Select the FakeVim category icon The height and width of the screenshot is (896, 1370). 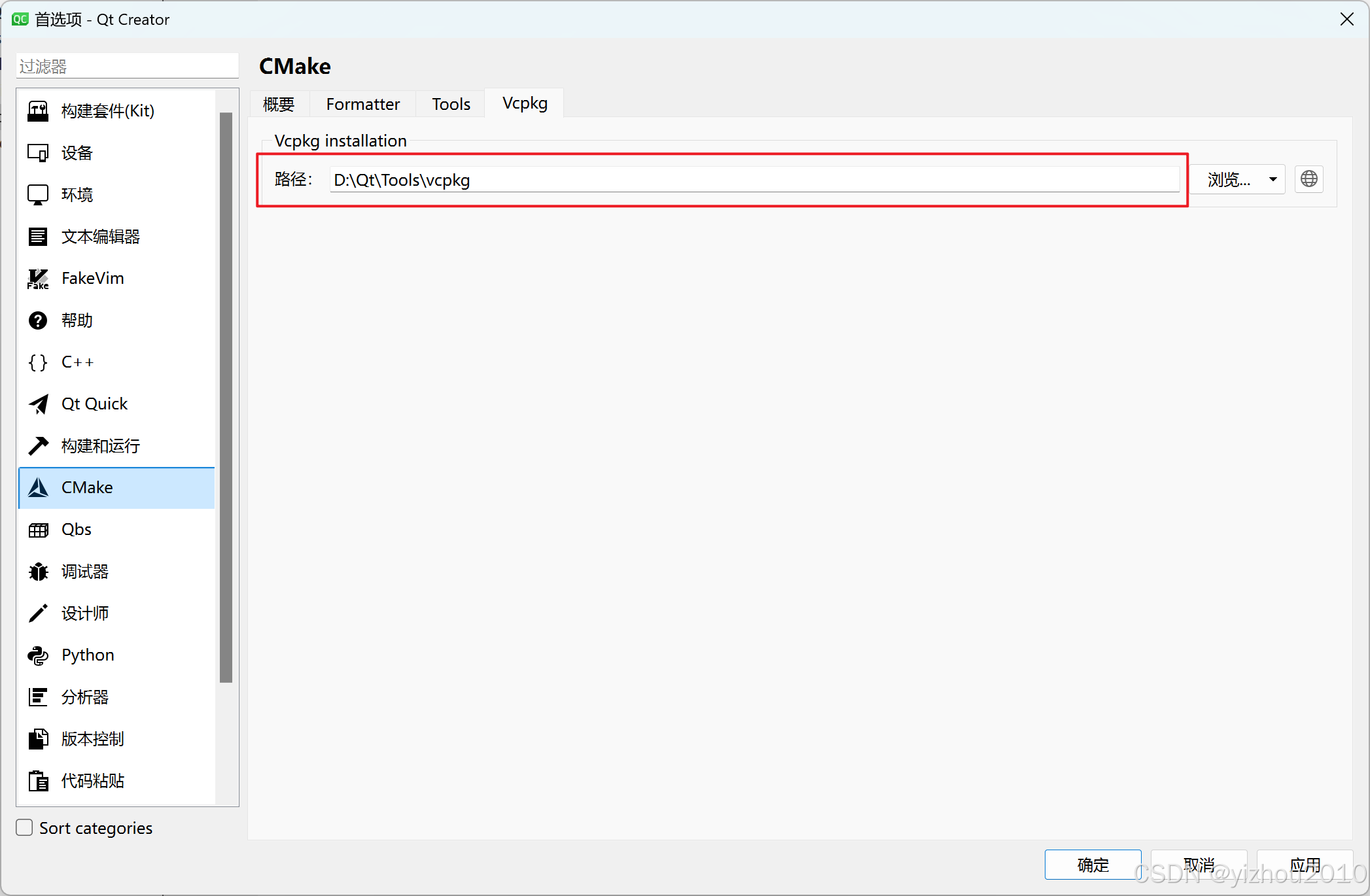click(x=38, y=279)
